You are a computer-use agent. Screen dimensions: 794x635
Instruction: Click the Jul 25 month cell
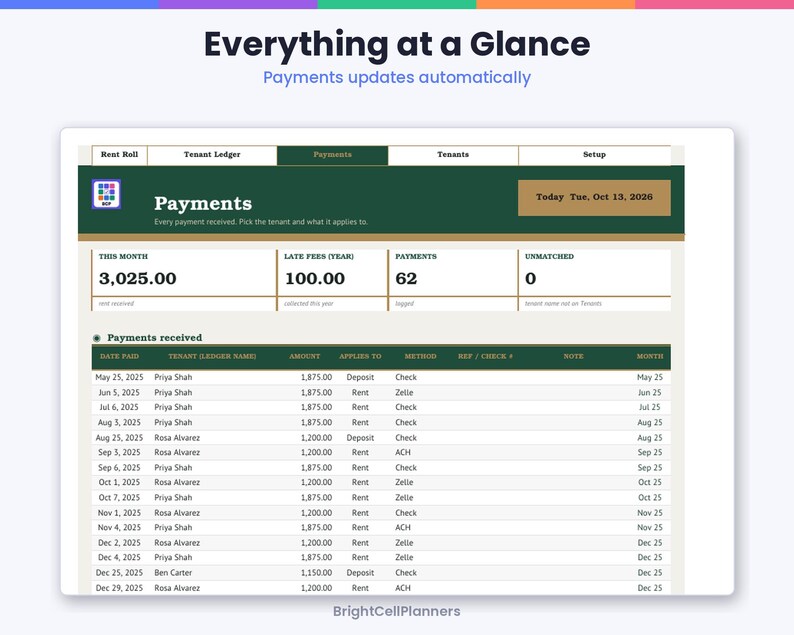[650, 407]
